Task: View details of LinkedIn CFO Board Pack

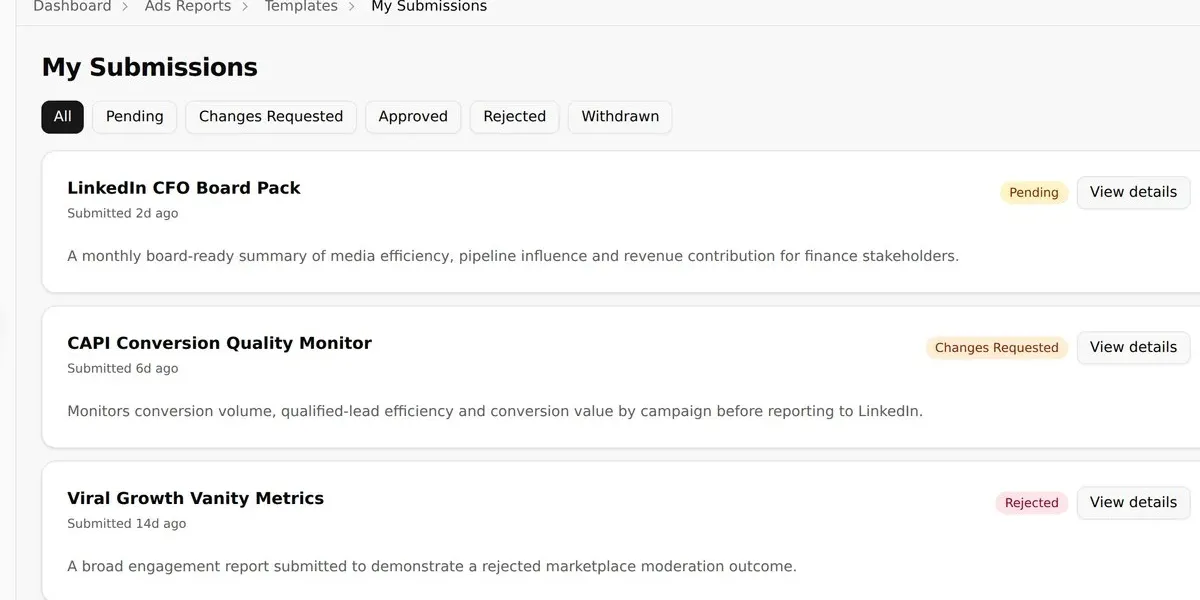Action: point(1133,192)
